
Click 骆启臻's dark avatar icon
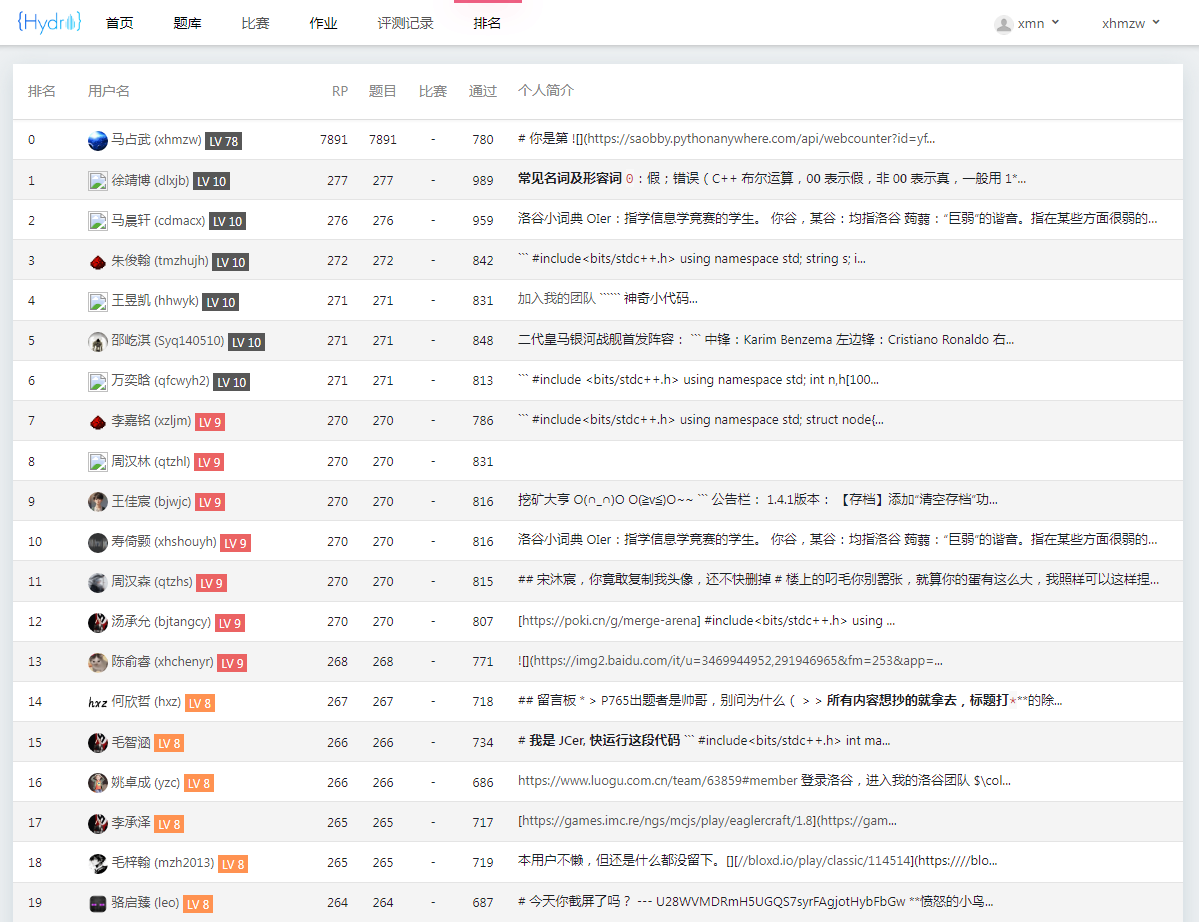pos(97,903)
